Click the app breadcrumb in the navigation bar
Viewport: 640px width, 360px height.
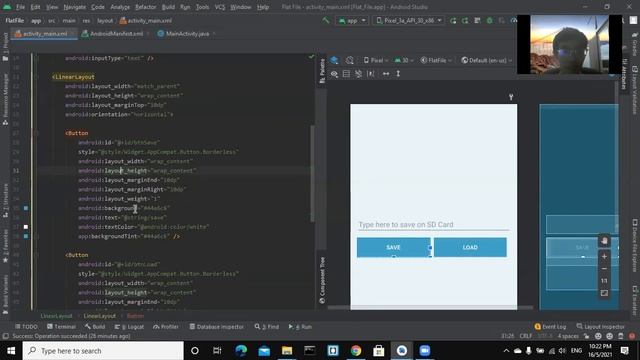tap(36, 20)
